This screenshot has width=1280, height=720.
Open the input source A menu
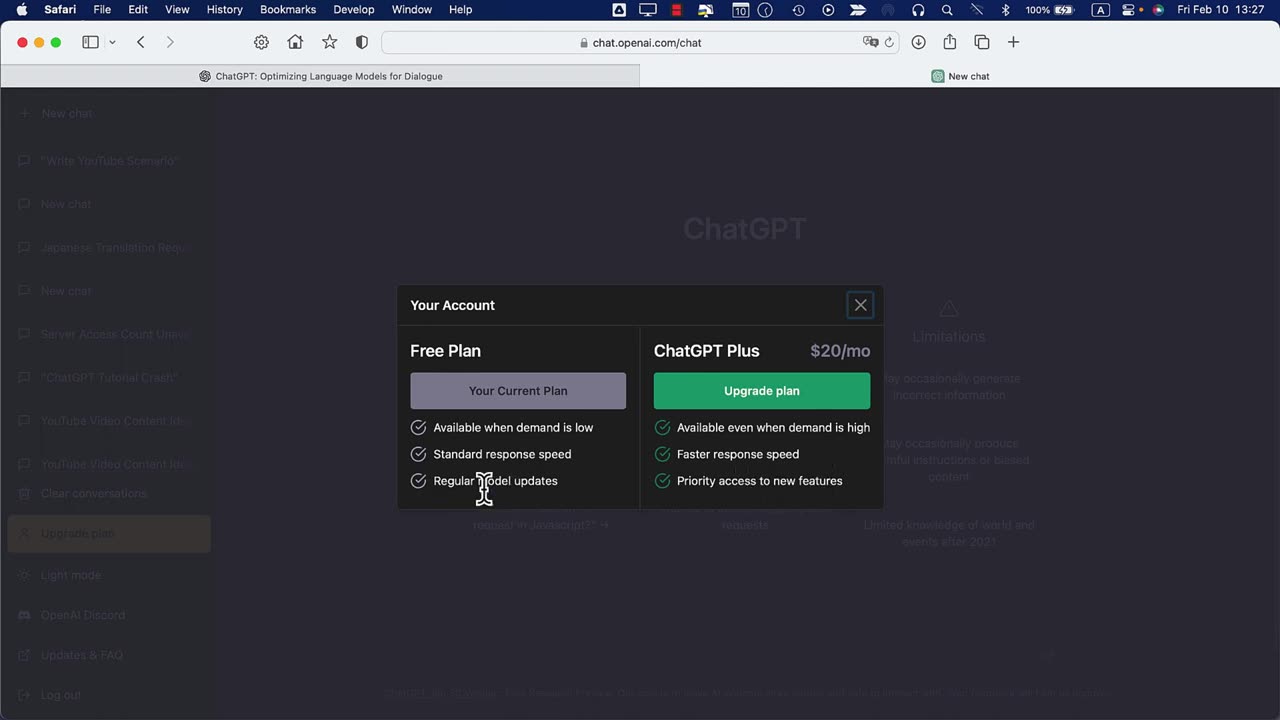[x=1100, y=10]
